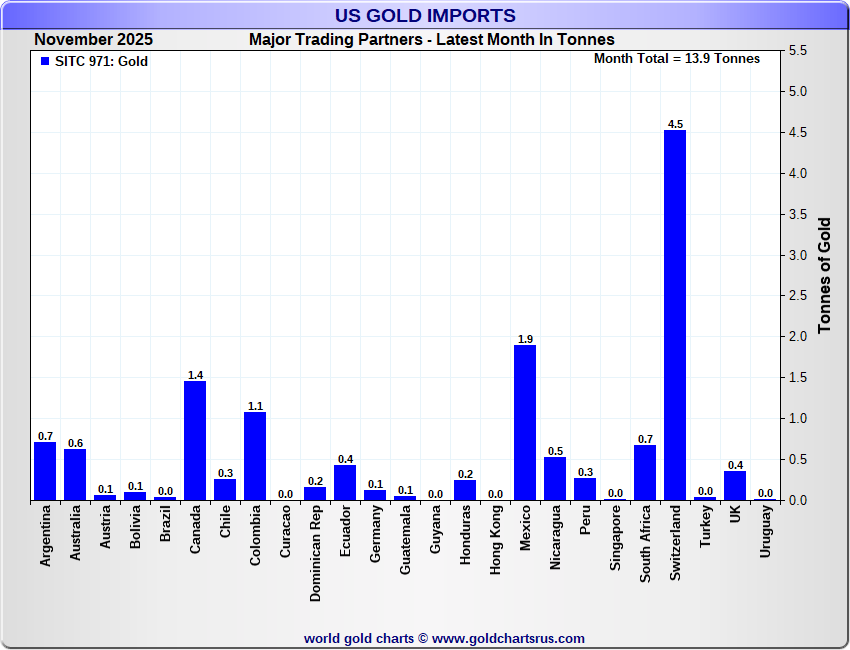The width and height of the screenshot is (850, 650).
Task: Click the tall blue Switzerland bar
Action: (675, 315)
